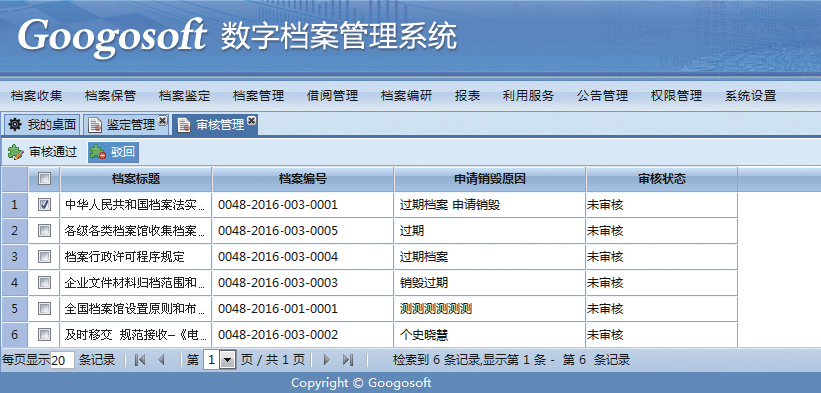Open the 档案收集 menu
Viewport: 821px width, 393px height.
[36, 96]
